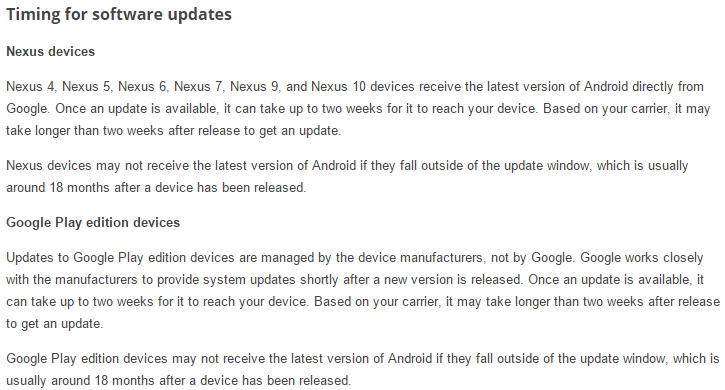The image size is (725, 390).
Task: Click 'Updates to Google Play' paragraph start
Action: [74, 258]
